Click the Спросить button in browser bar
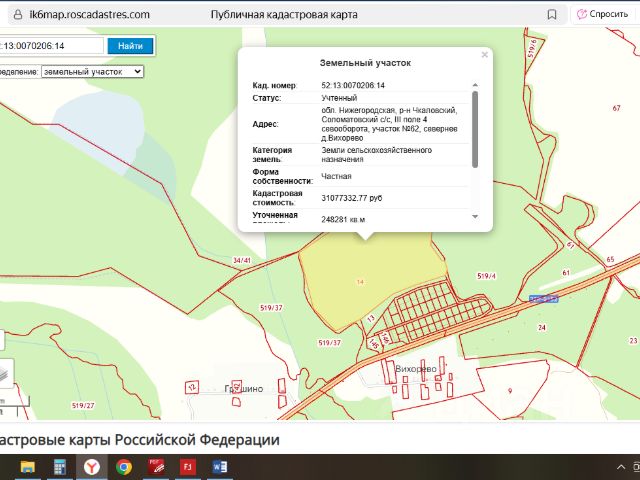This screenshot has width=640, height=480. [x=602, y=14]
